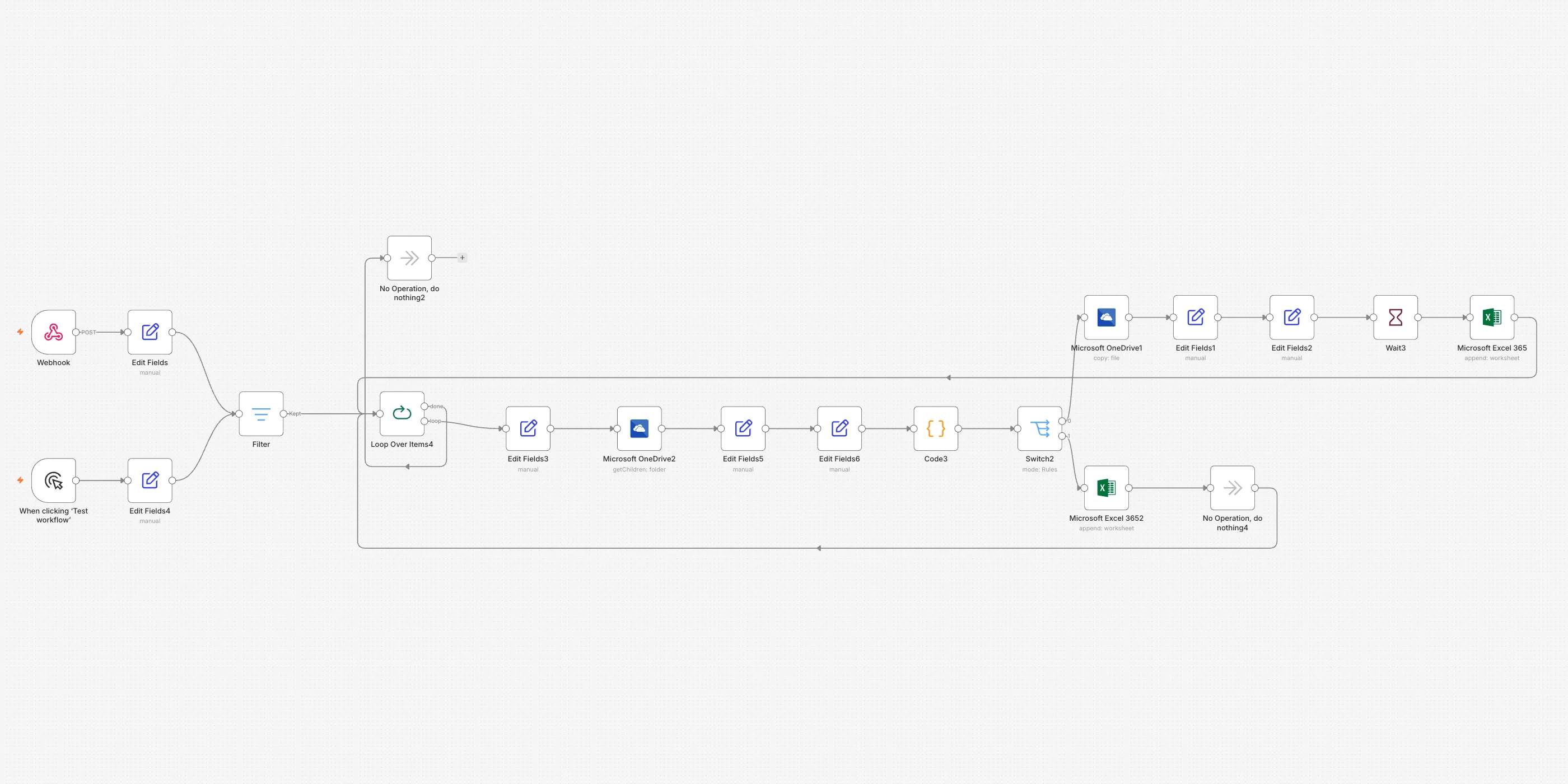
Task: Select No Operation, do nothing4 node
Action: [x=1233, y=488]
